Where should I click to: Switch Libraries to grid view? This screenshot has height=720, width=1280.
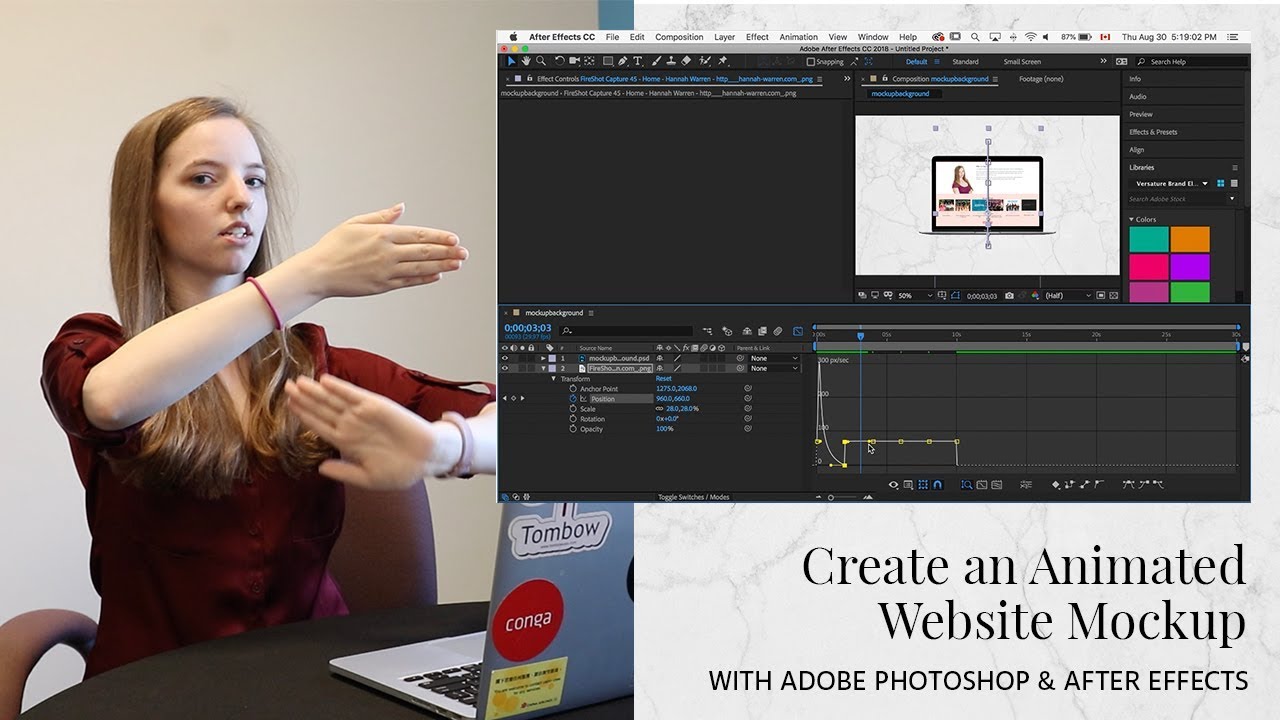pos(1221,184)
